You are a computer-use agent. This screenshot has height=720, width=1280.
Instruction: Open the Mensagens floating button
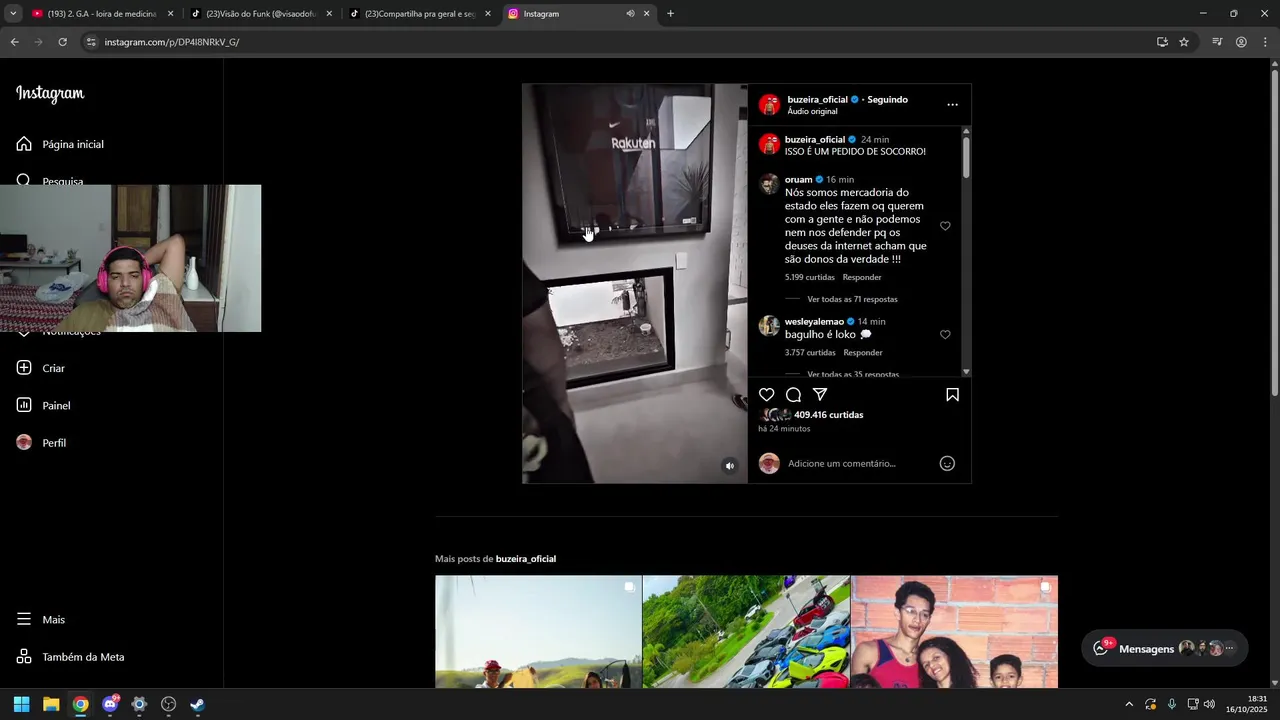pos(1164,648)
